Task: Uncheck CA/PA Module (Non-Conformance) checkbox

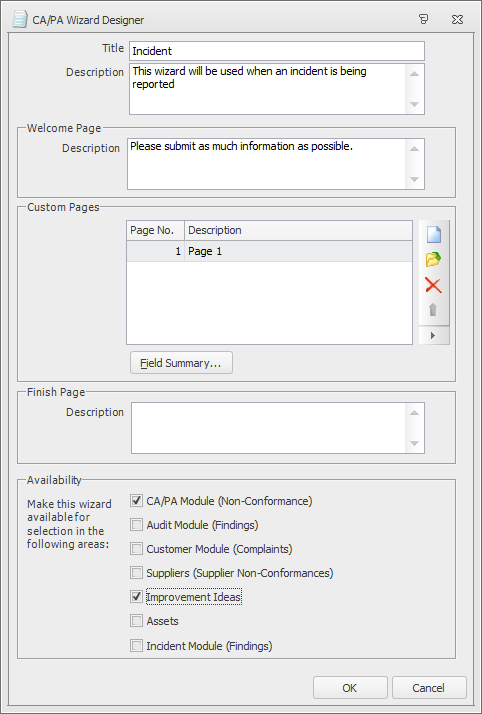Action: click(x=136, y=500)
